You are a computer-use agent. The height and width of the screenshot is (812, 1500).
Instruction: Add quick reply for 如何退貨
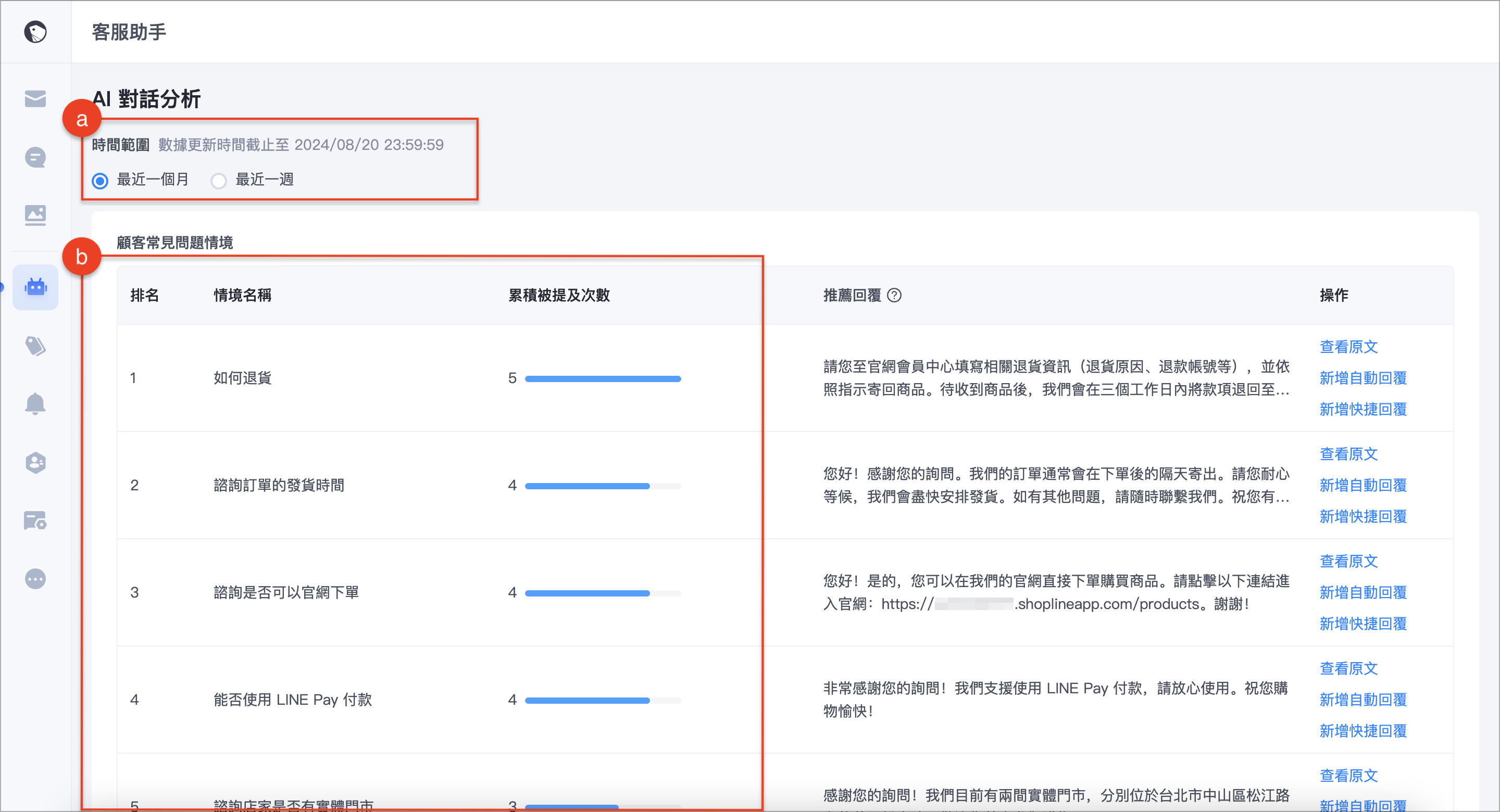[1363, 410]
